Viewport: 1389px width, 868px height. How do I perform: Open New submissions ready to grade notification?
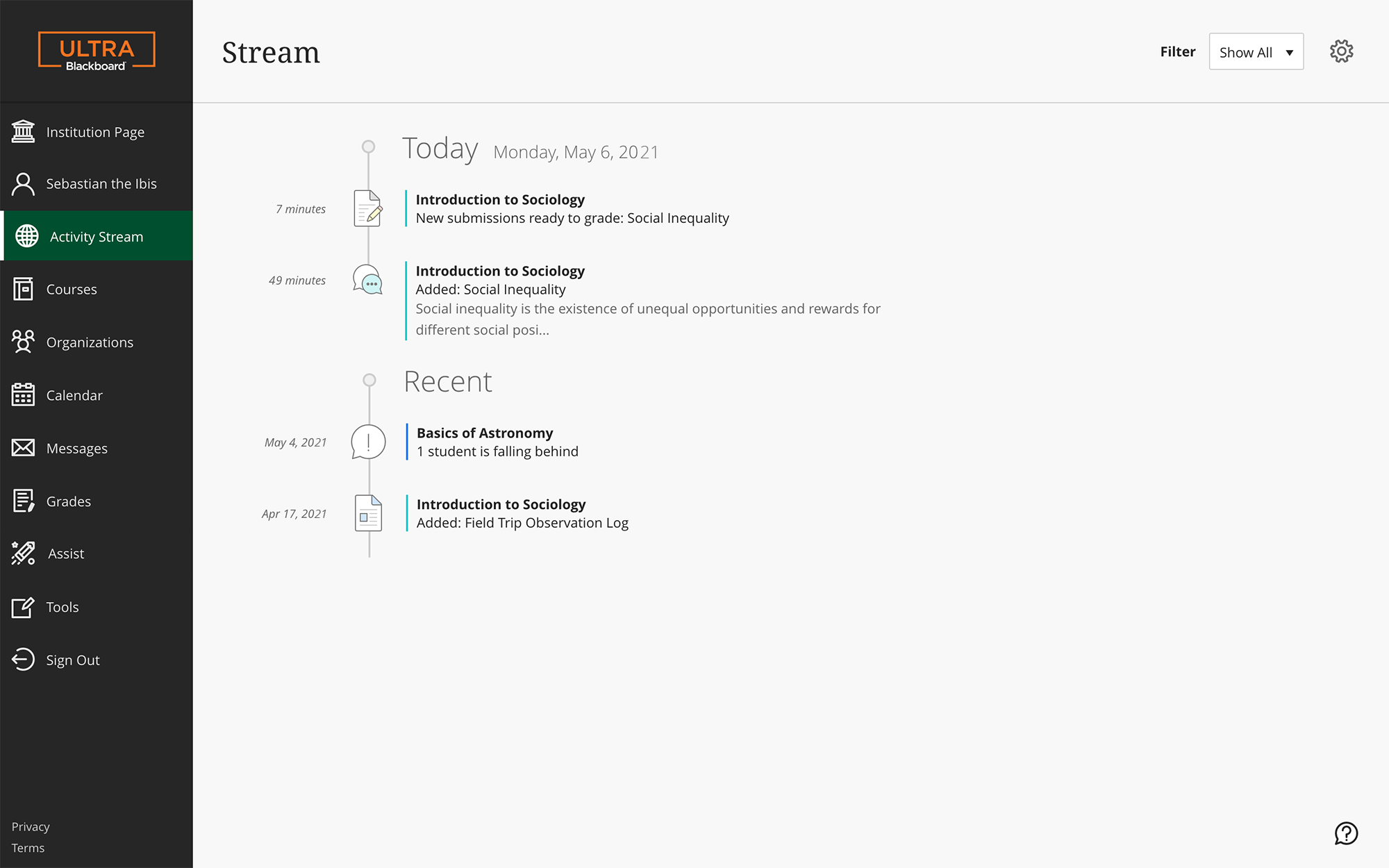click(572, 218)
